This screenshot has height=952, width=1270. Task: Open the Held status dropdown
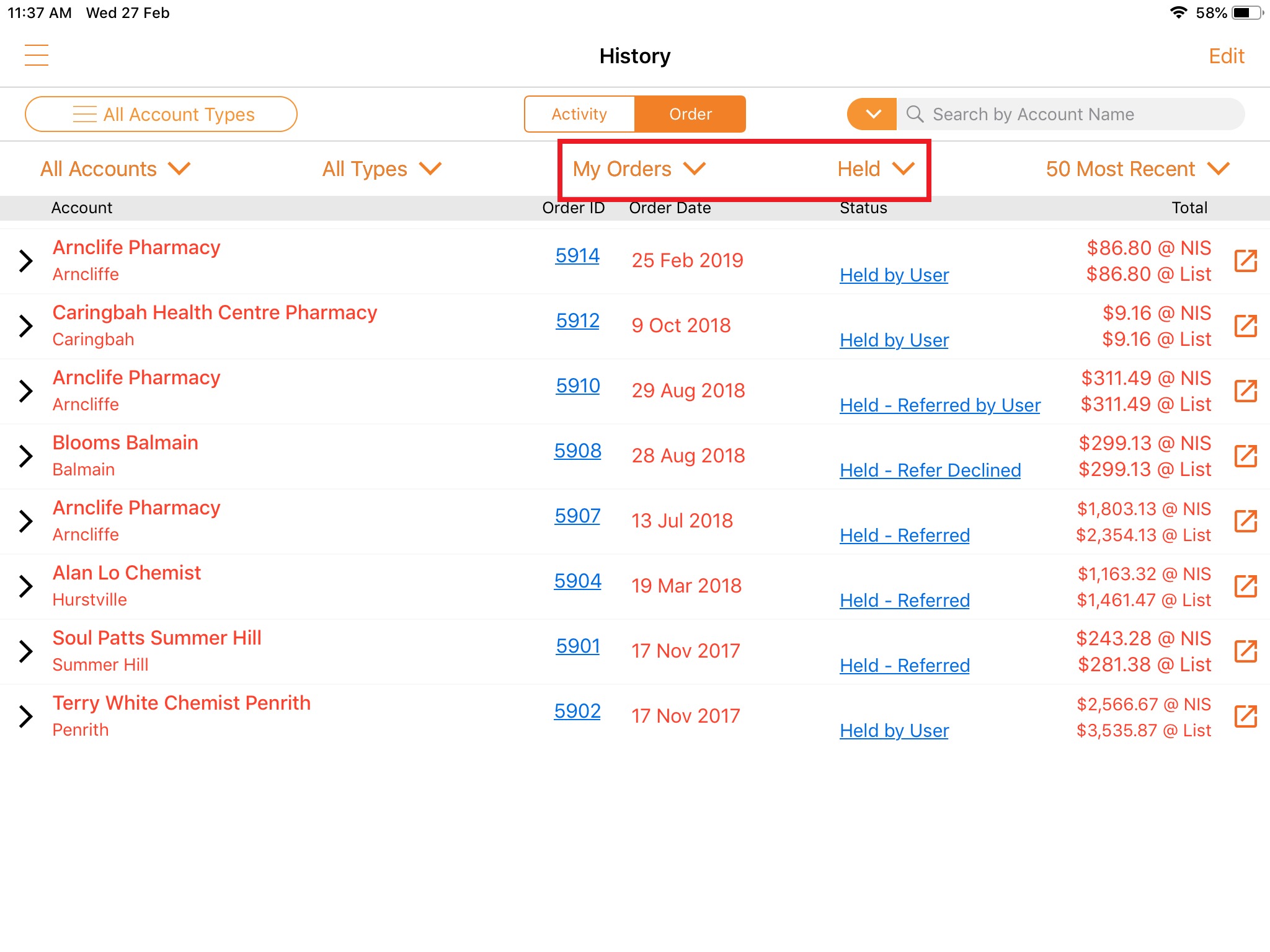(x=876, y=169)
